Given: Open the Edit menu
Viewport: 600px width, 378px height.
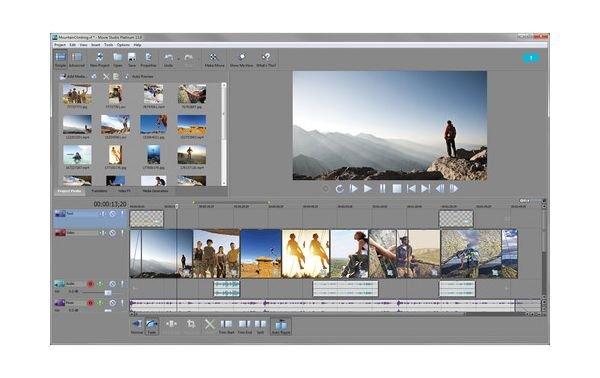Looking at the screenshot, I should pyautogui.click(x=73, y=45).
